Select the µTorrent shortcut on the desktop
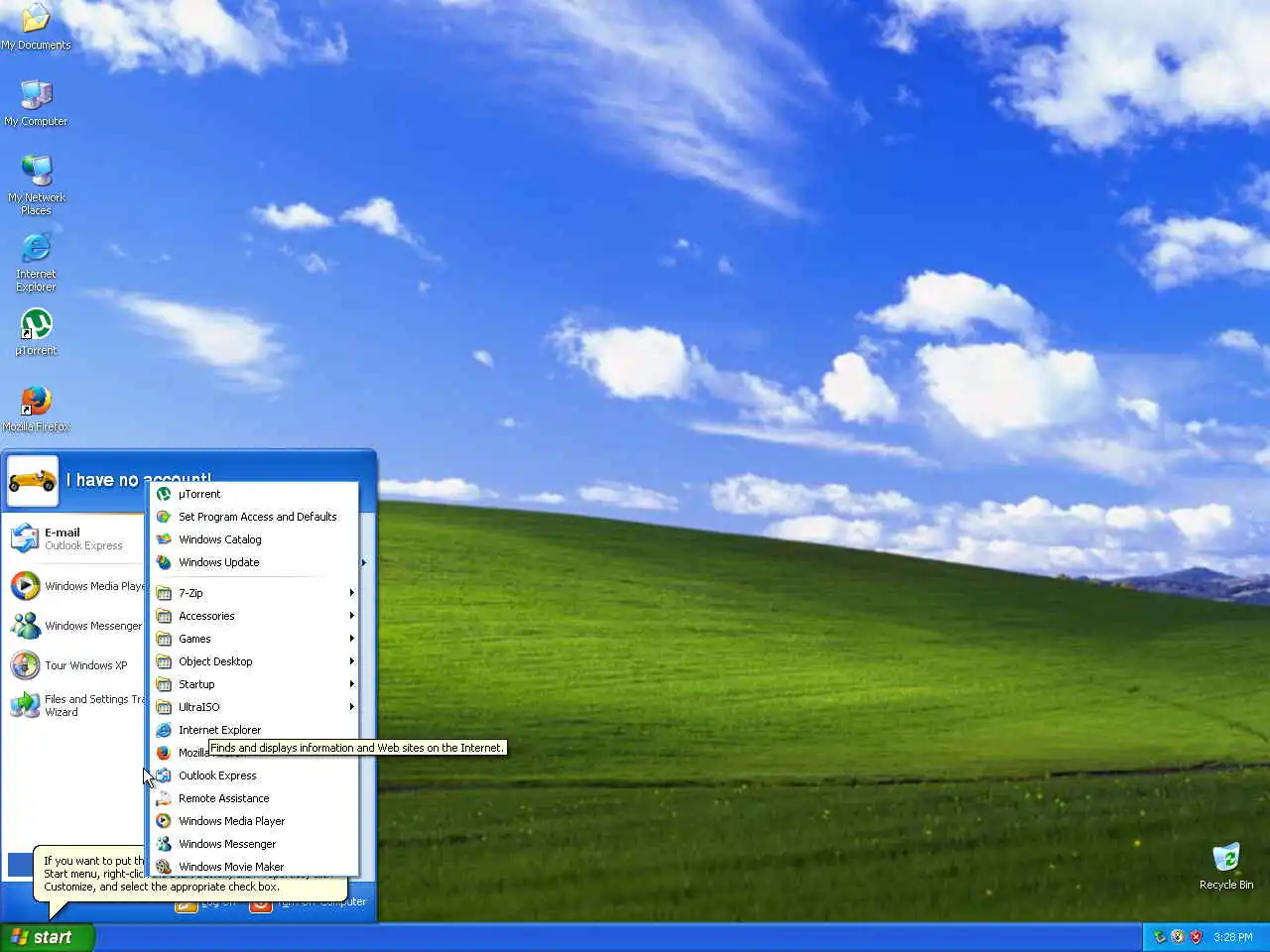The width and height of the screenshot is (1270, 952). (x=36, y=332)
